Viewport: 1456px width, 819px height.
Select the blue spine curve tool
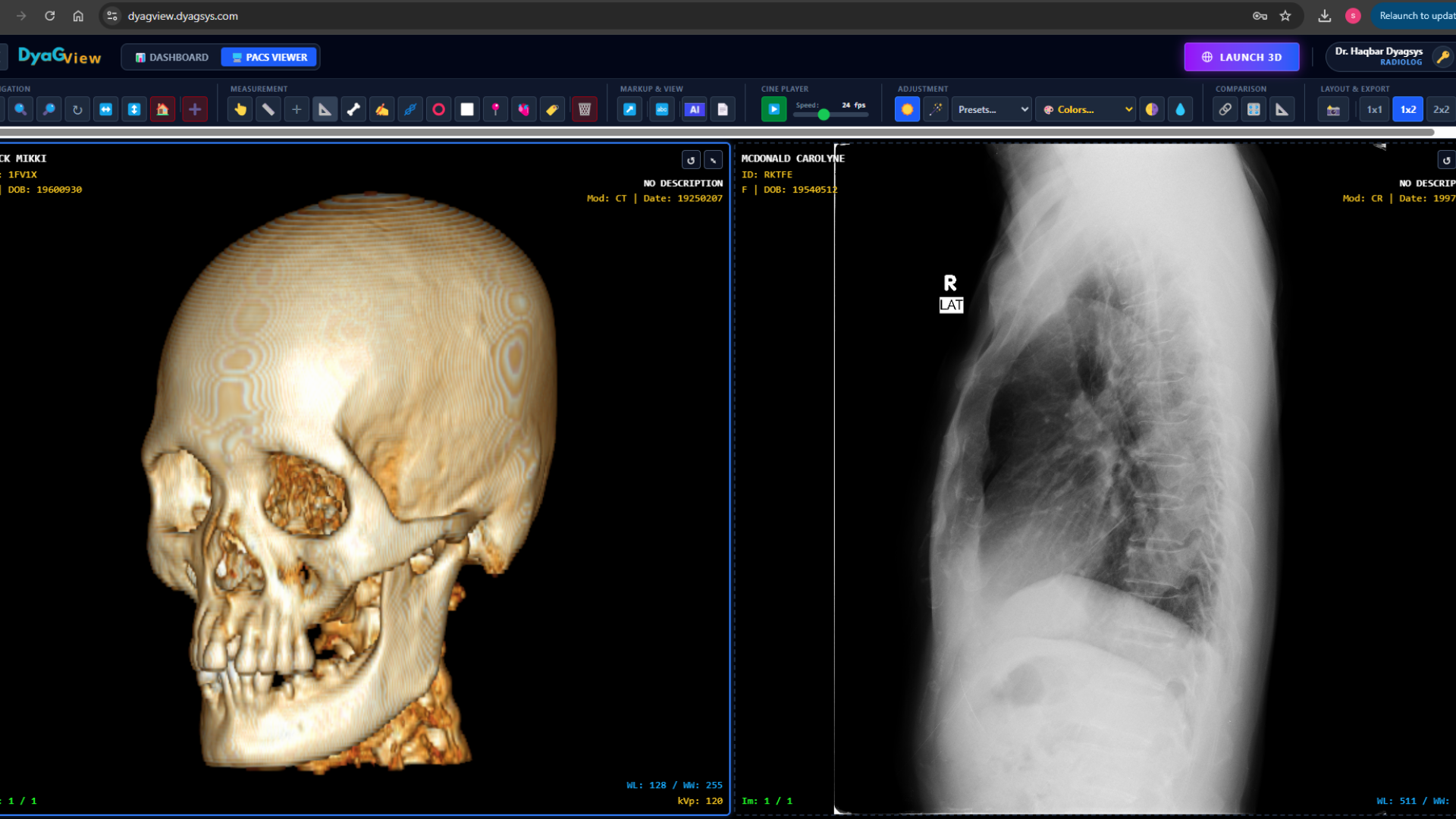pos(410,109)
